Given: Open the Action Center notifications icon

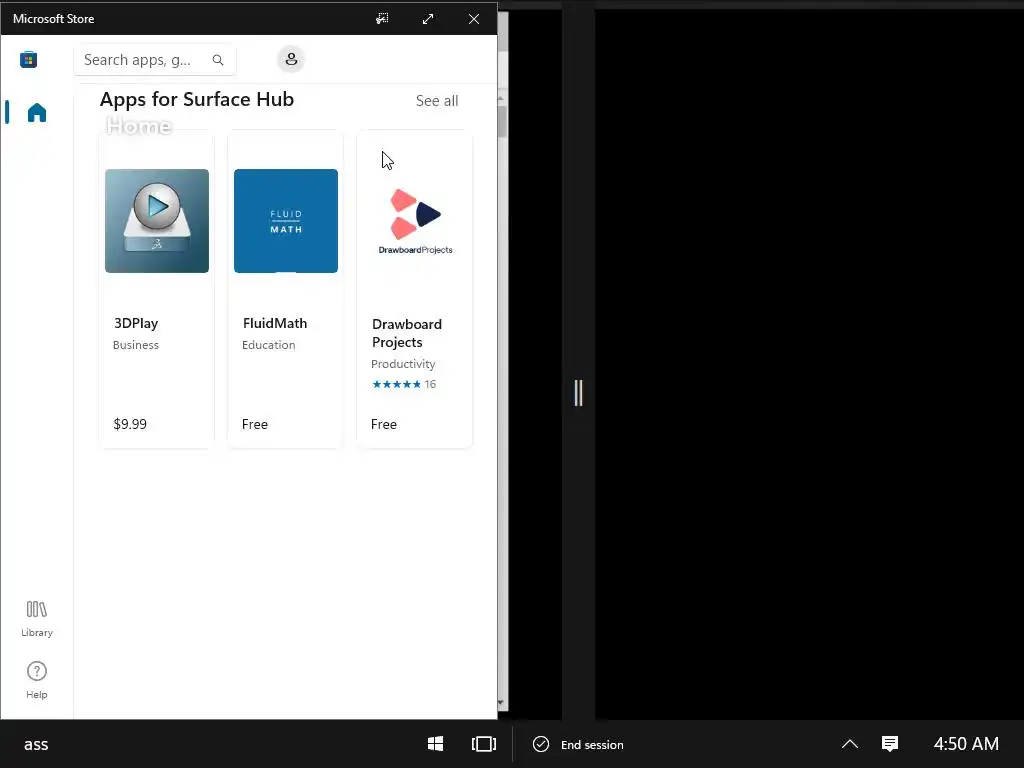Looking at the screenshot, I should point(890,744).
